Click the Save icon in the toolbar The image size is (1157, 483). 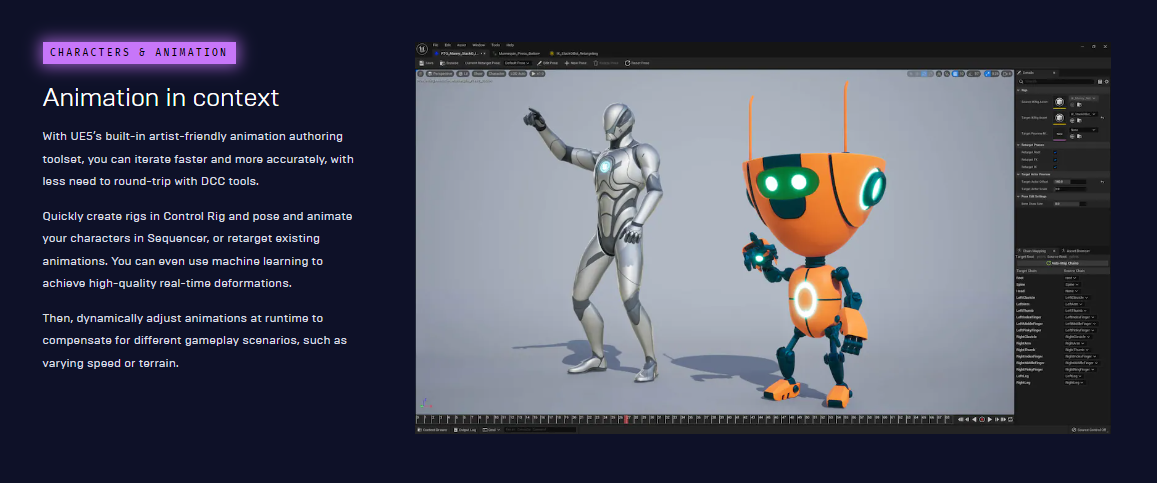coord(426,62)
